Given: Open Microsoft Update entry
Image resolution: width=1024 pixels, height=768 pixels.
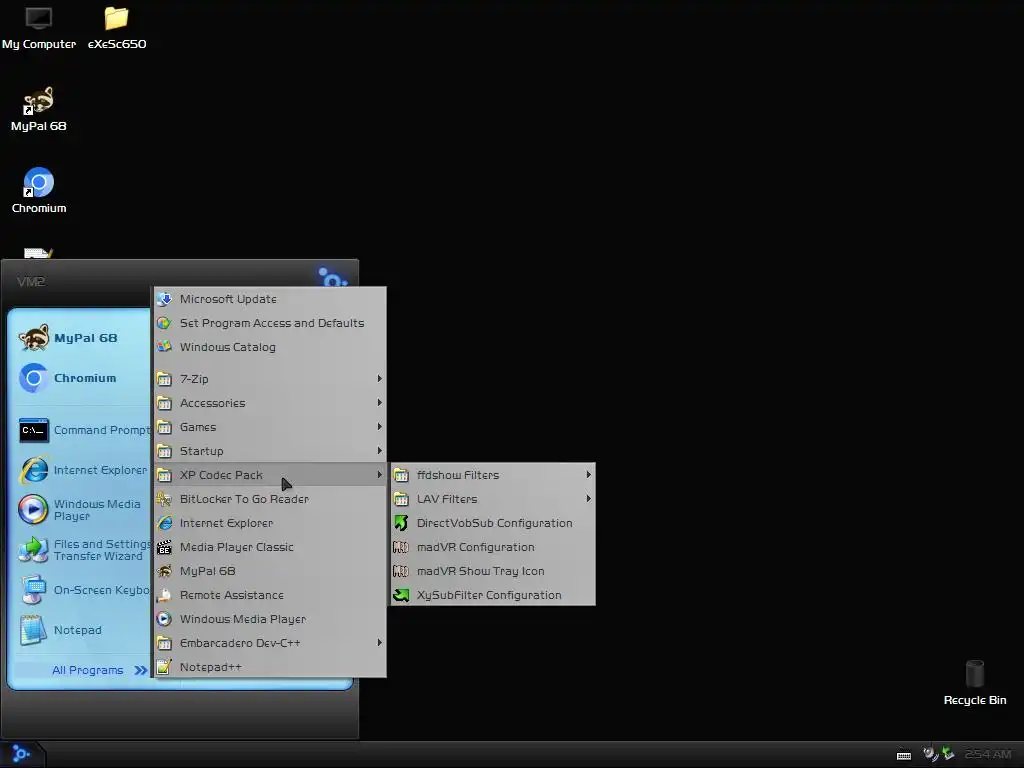Looking at the screenshot, I should click(x=270, y=299).
